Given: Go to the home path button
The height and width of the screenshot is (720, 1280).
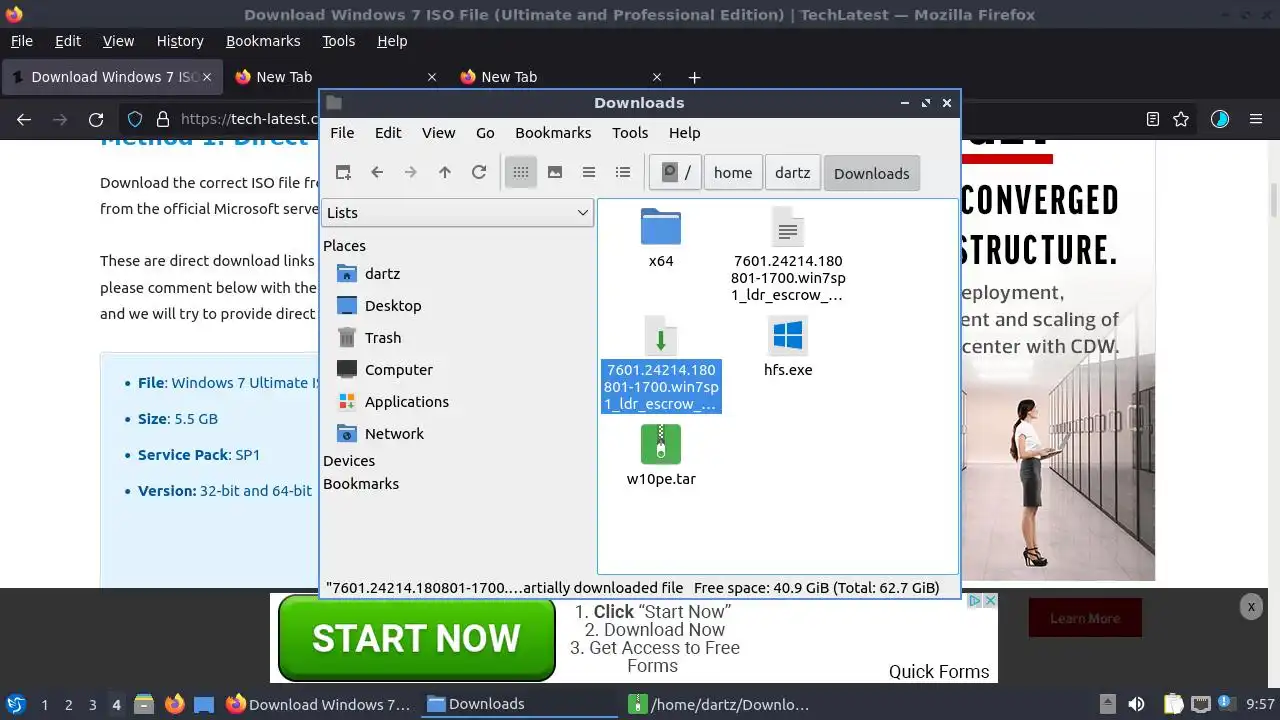Looking at the screenshot, I should click(x=733, y=172).
